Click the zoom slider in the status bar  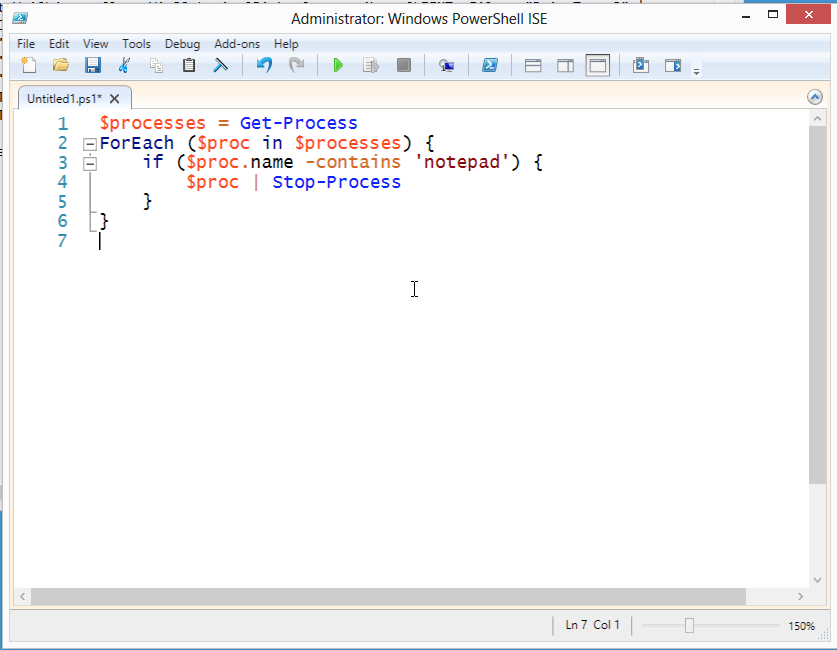(x=689, y=625)
